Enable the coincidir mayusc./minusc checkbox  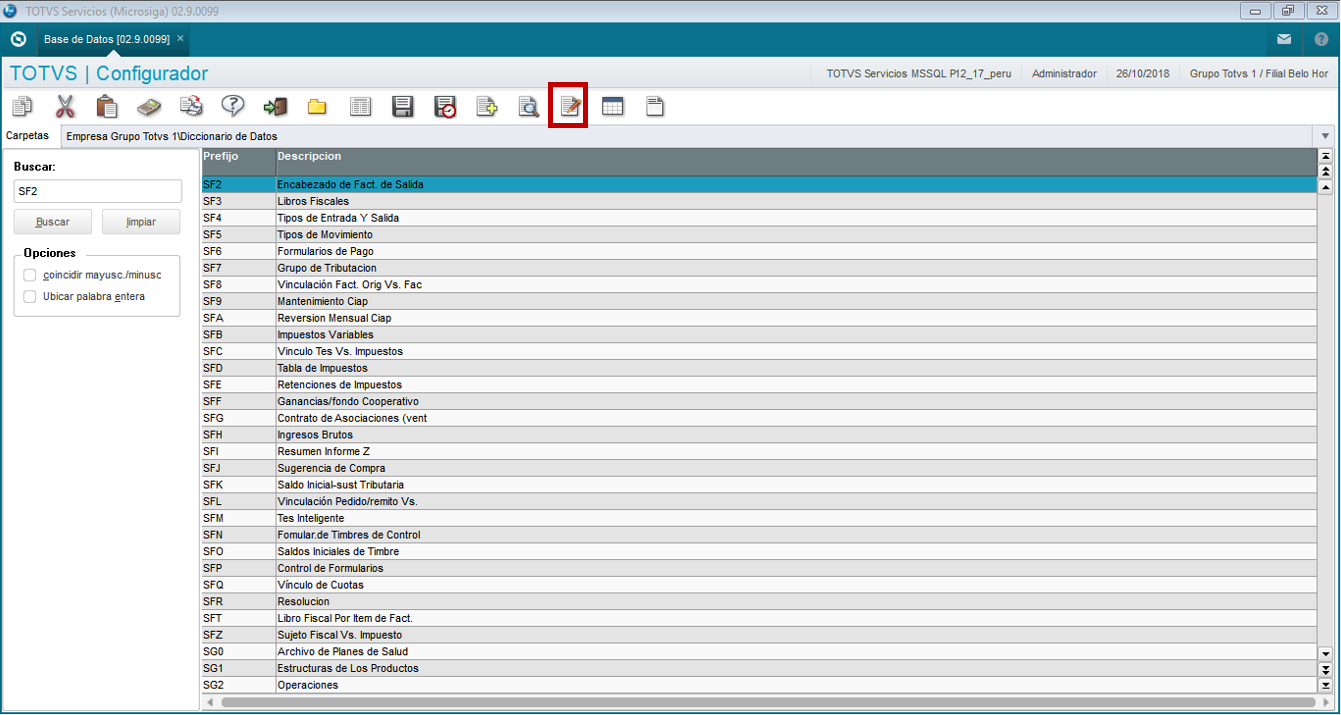[x=30, y=275]
